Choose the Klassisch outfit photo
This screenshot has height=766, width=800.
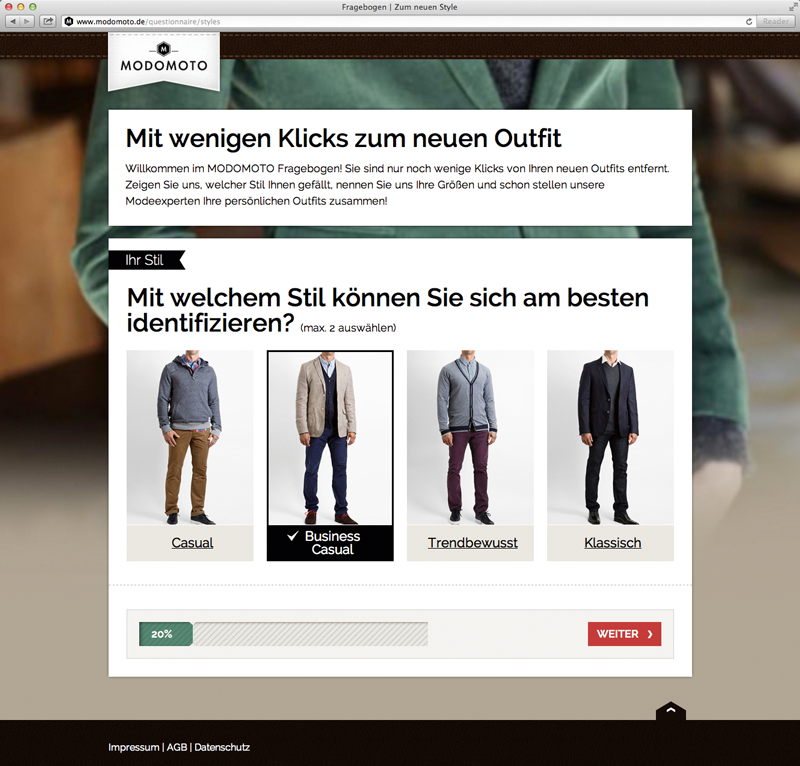point(610,437)
